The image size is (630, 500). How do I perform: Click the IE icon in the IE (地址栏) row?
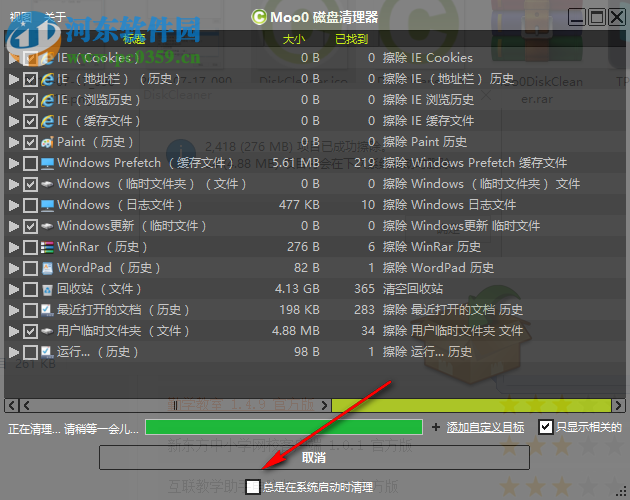pyautogui.click(x=47, y=79)
